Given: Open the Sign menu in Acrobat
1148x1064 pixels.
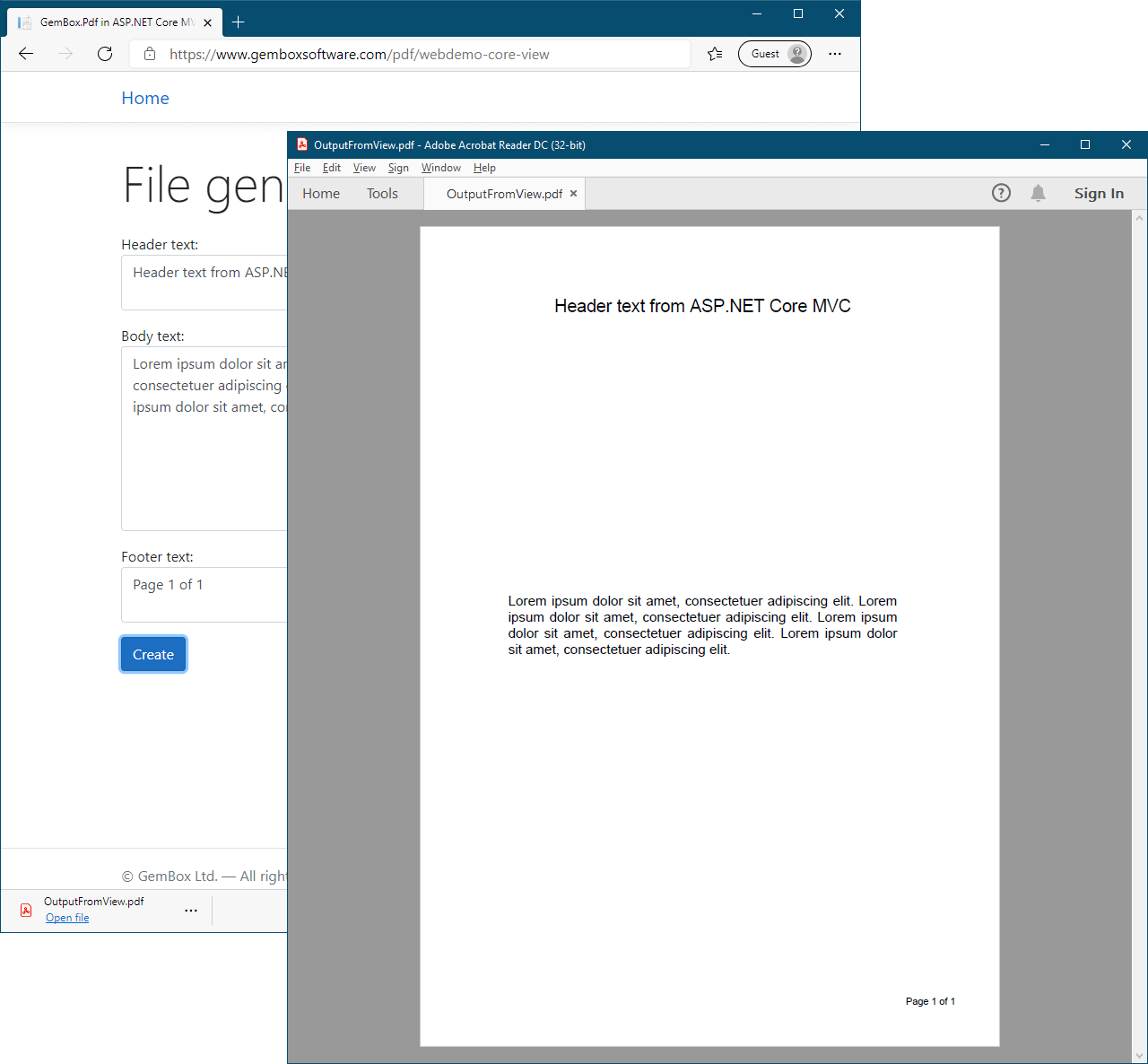Looking at the screenshot, I should tap(398, 168).
